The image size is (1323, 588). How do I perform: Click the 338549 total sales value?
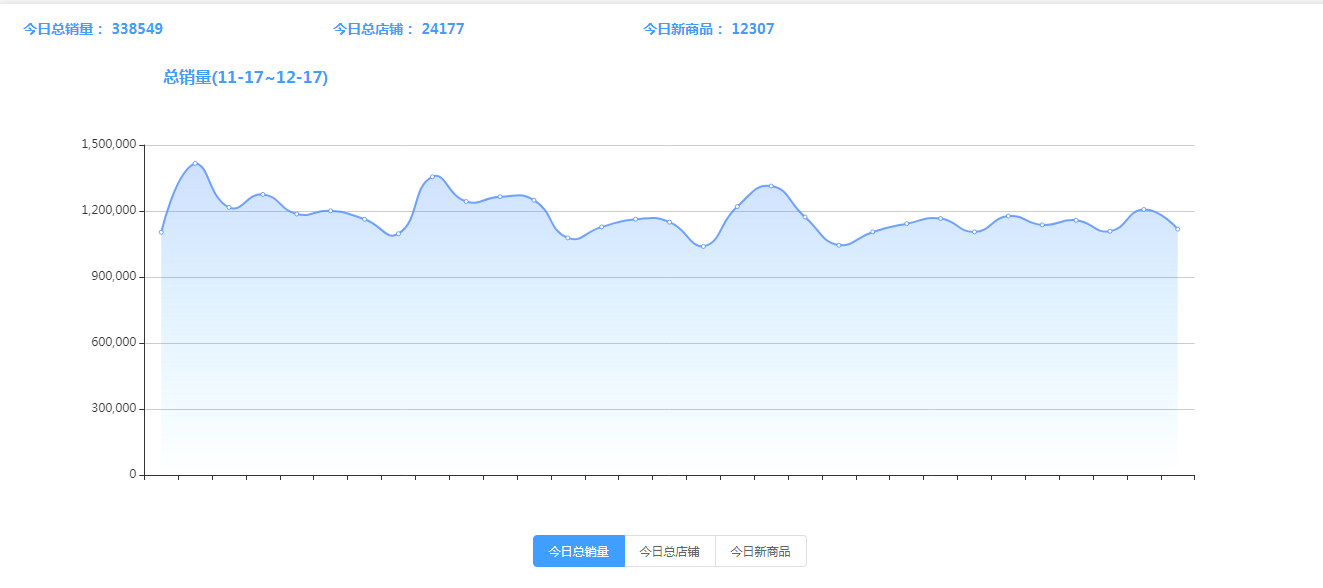click(137, 29)
